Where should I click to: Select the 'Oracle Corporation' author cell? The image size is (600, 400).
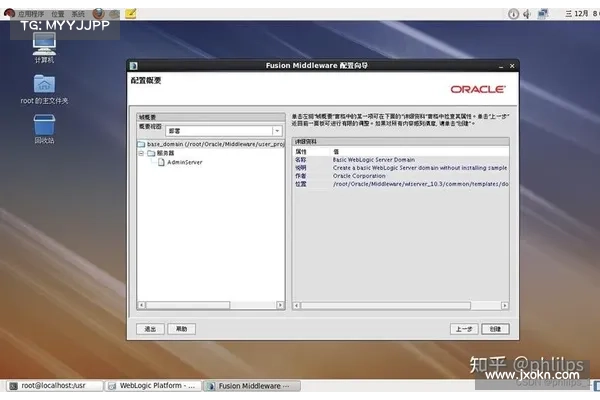pos(359,176)
